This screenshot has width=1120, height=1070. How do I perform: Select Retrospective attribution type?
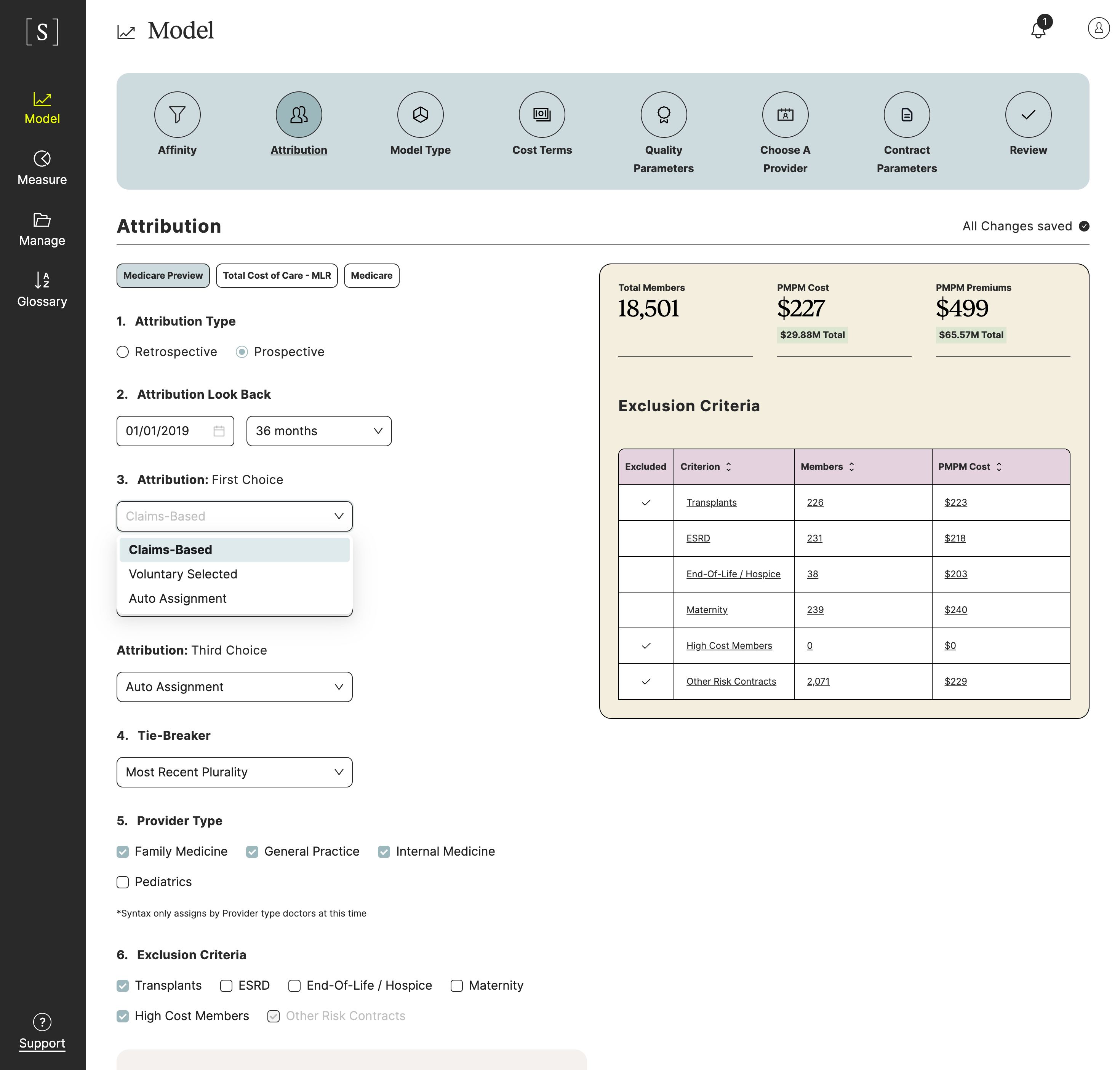(123, 352)
